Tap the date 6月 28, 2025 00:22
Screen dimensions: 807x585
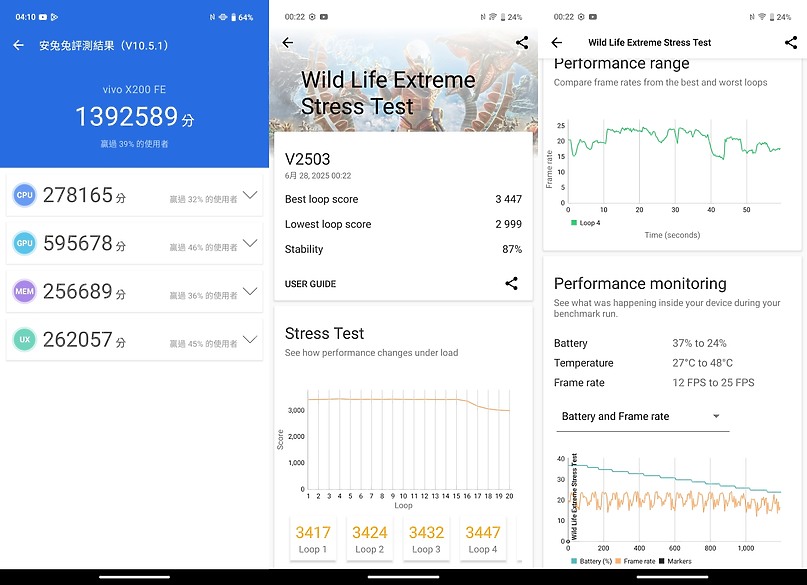click(x=318, y=176)
